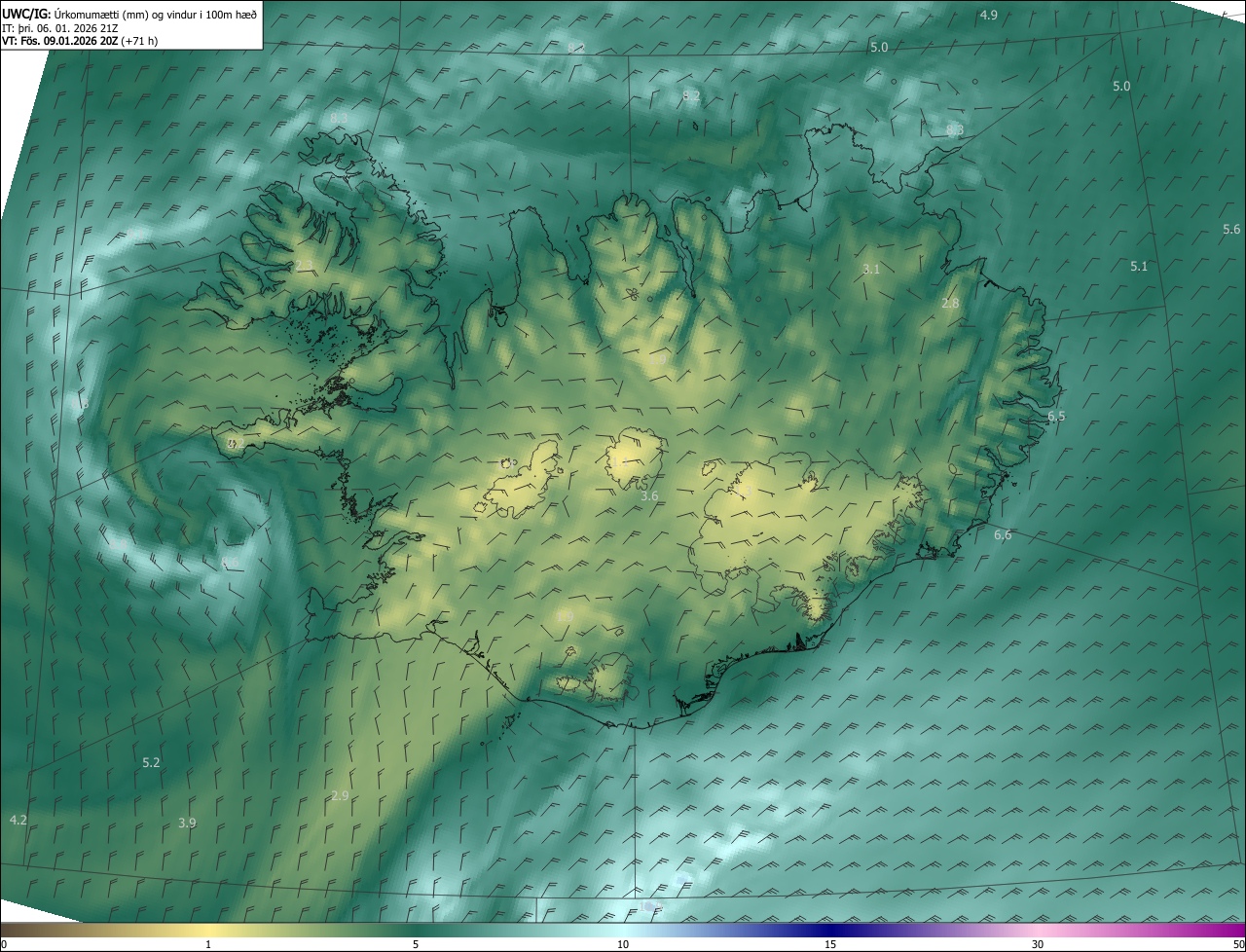Click the 1 tick on the color scale
This screenshot has width=1246, height=952.
tap(208, 944)
